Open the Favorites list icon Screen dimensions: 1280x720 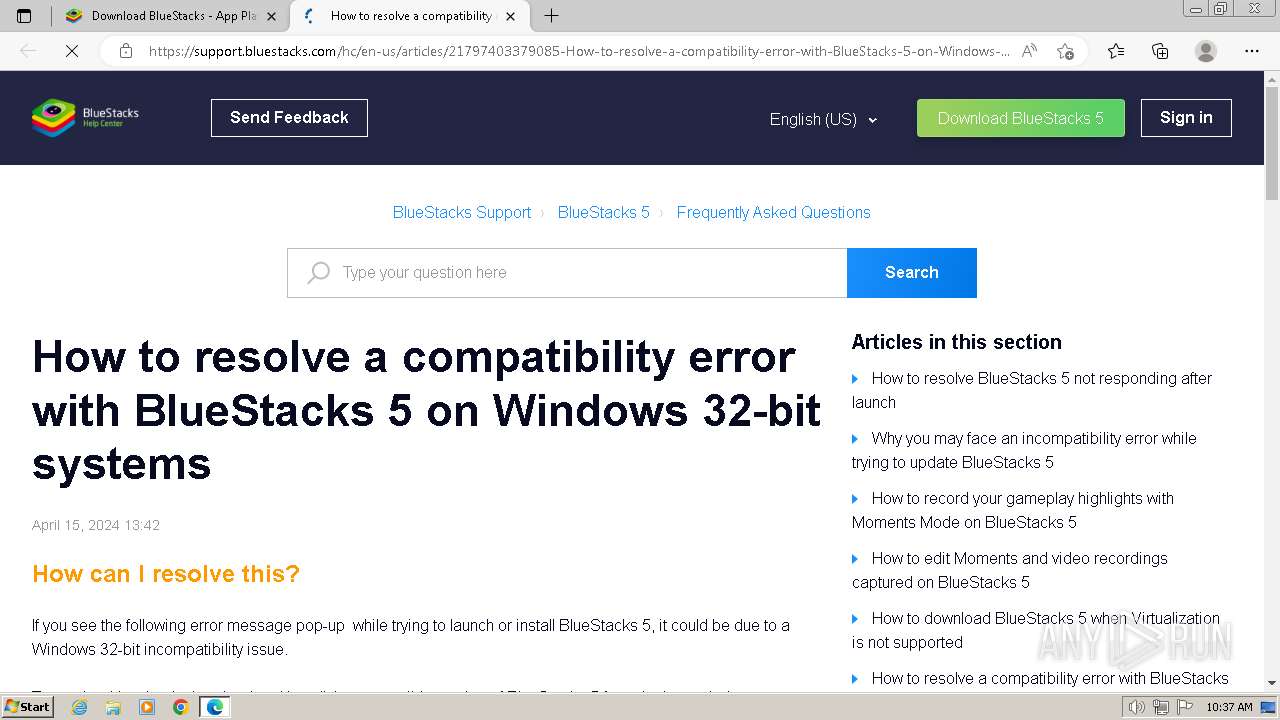tap(1116, 51)
